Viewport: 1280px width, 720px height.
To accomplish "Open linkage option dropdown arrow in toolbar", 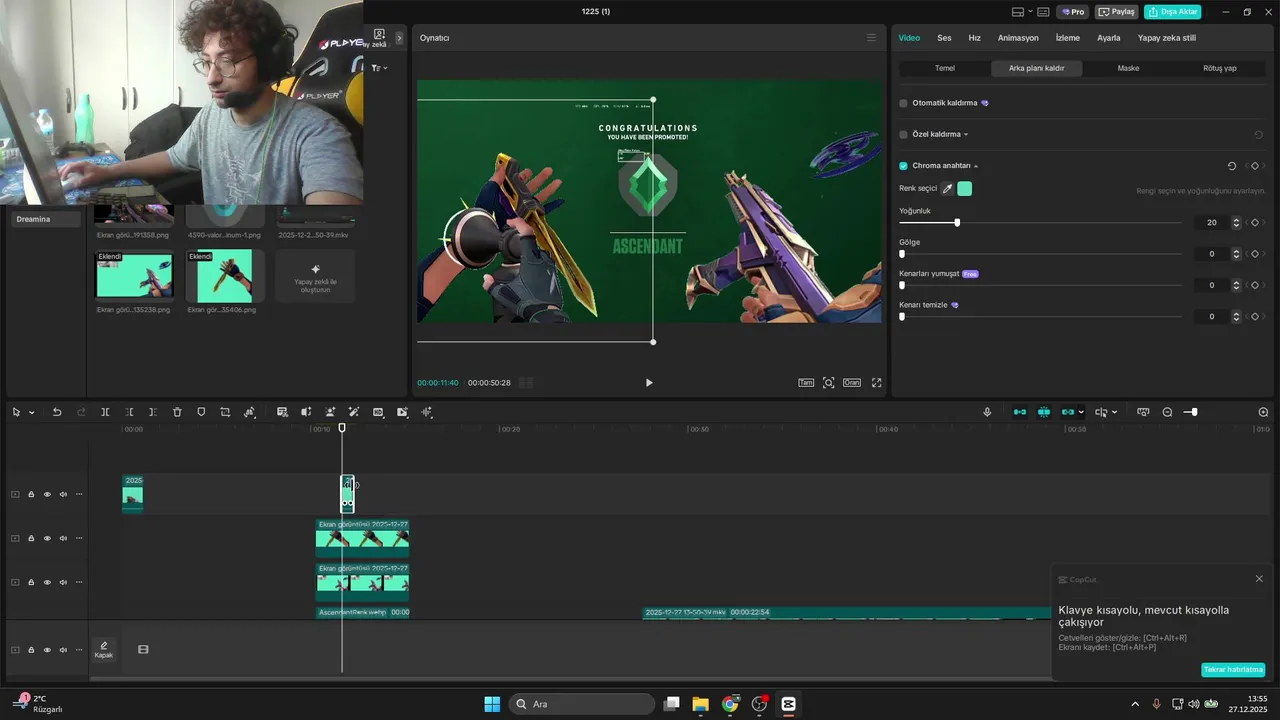I will click(1081, 412).
